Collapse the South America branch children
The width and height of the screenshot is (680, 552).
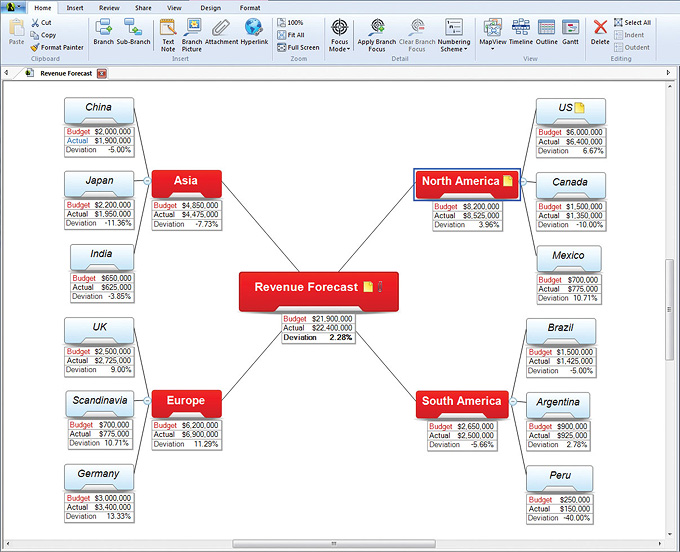[x=513, y=402]
